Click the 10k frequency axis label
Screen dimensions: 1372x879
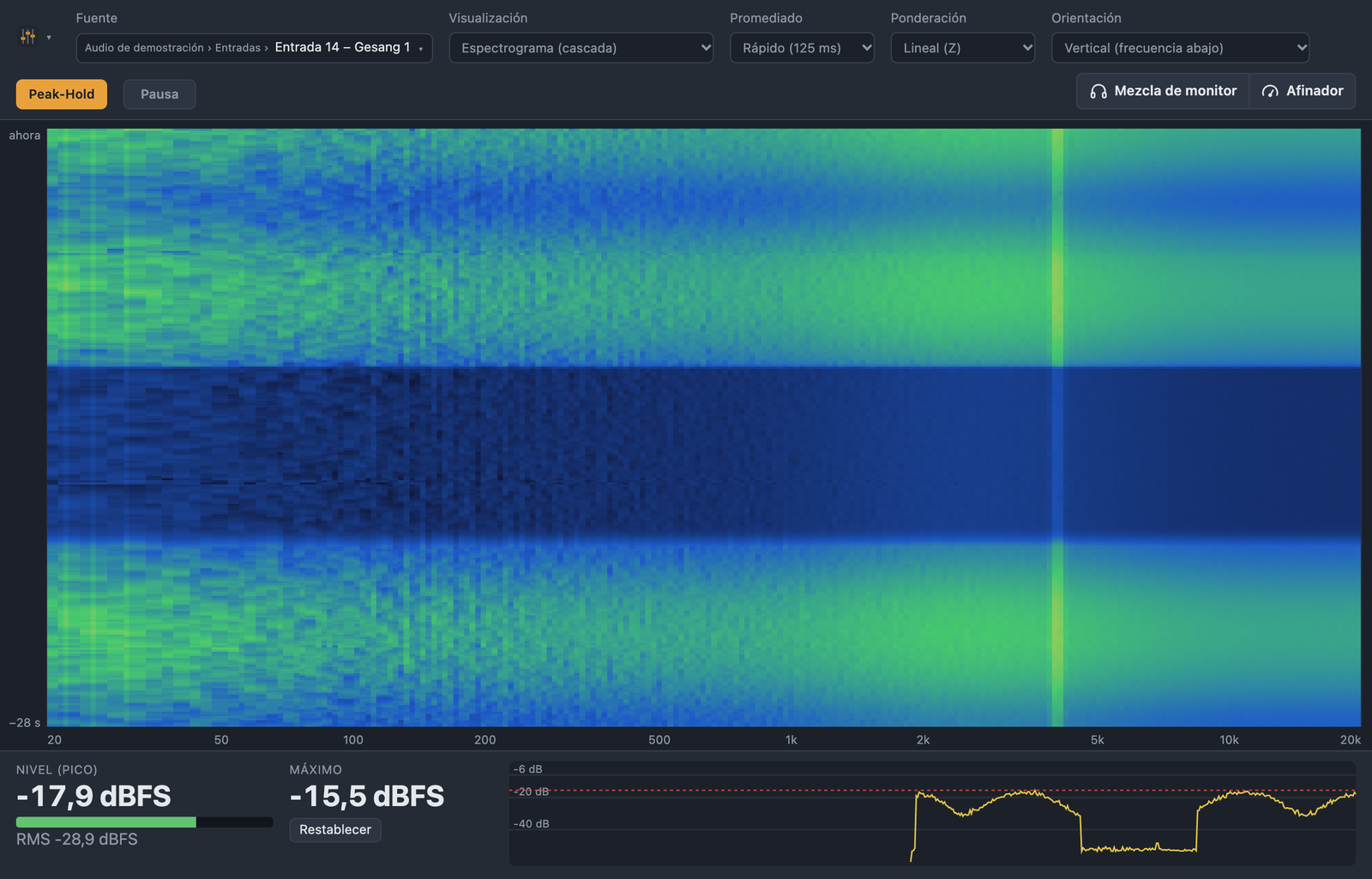1230,740
